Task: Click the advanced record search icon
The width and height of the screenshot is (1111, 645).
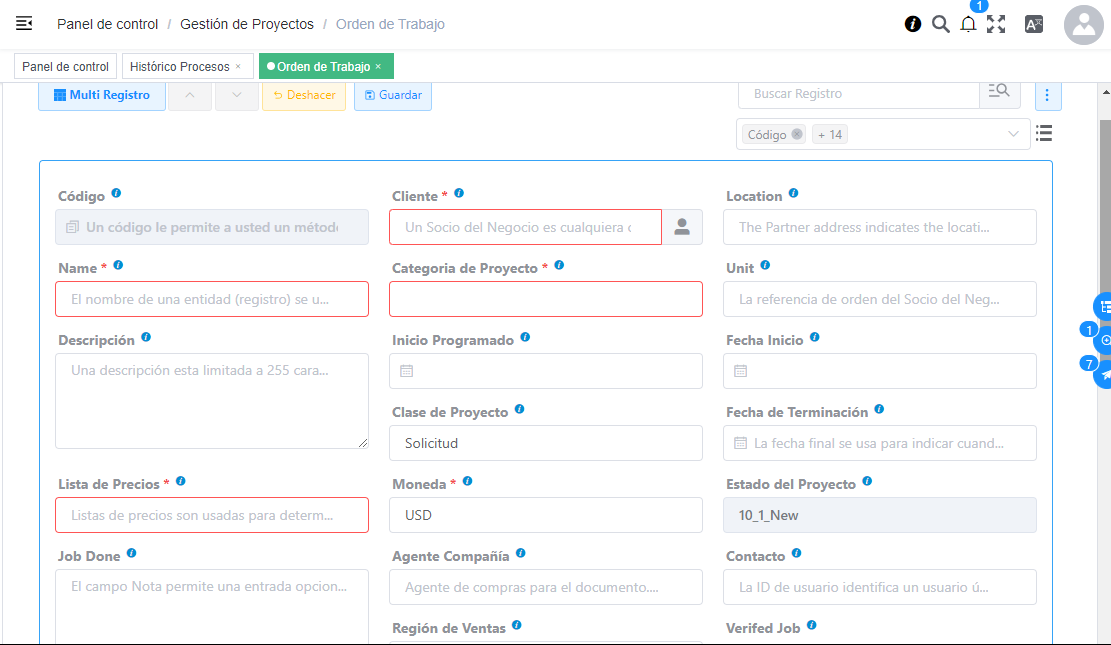Action: tap(999, 93)
